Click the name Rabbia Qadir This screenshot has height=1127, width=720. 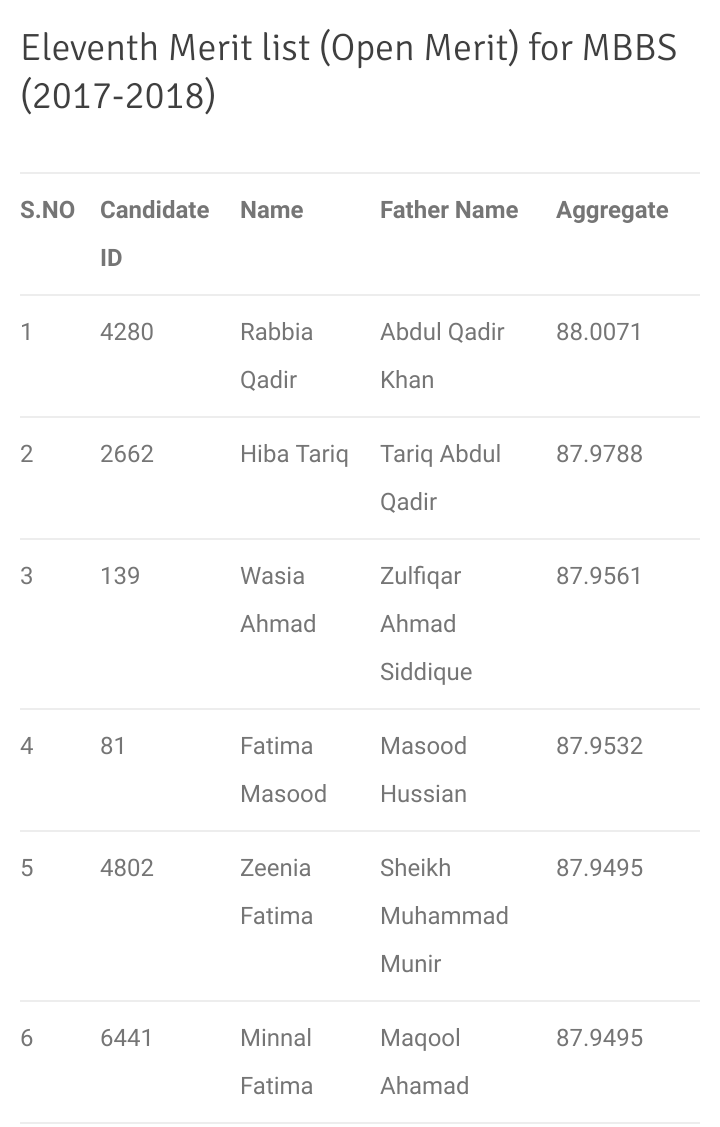(x=276, y=355)
